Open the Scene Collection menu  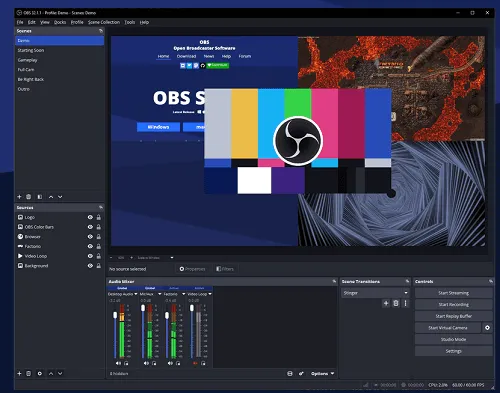tap(104, 22)
